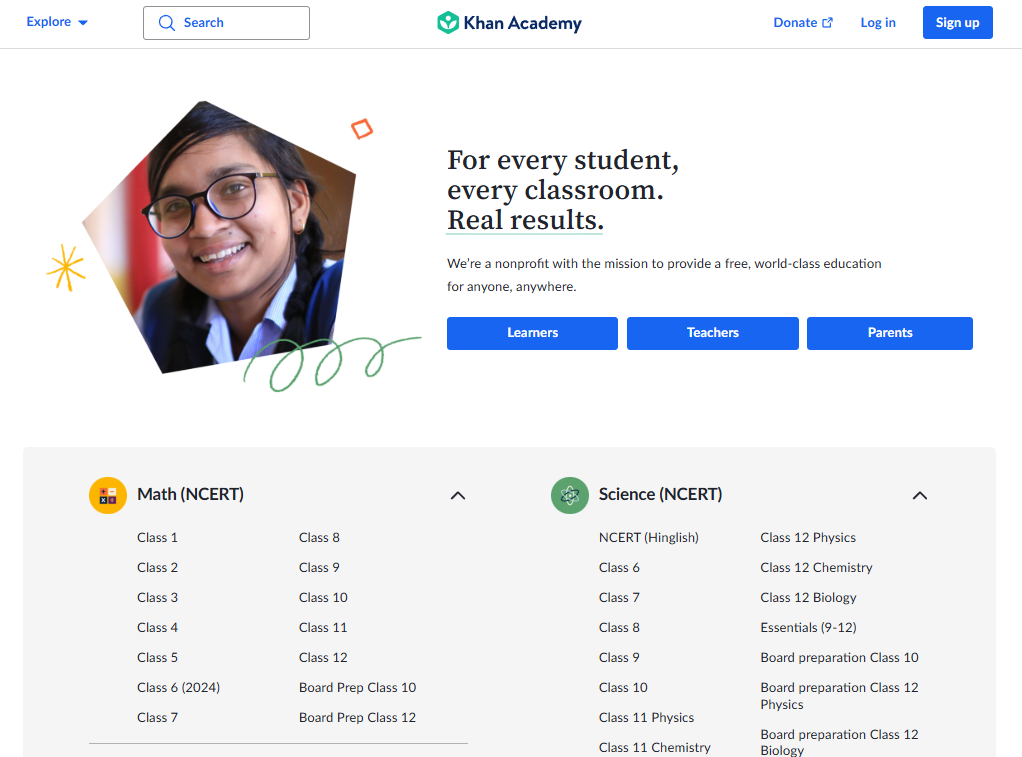Viewport: 1022px width, 757px height.
Task: Click the Science (NCERT) atom icon
Action: coord(570,496)
